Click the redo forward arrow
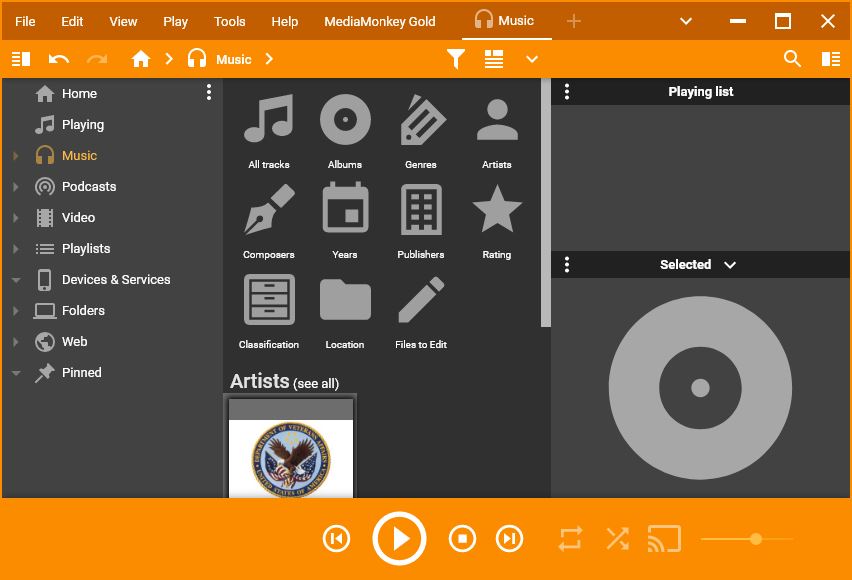Viewport: 852px width, 580px height. coord(97,59)
